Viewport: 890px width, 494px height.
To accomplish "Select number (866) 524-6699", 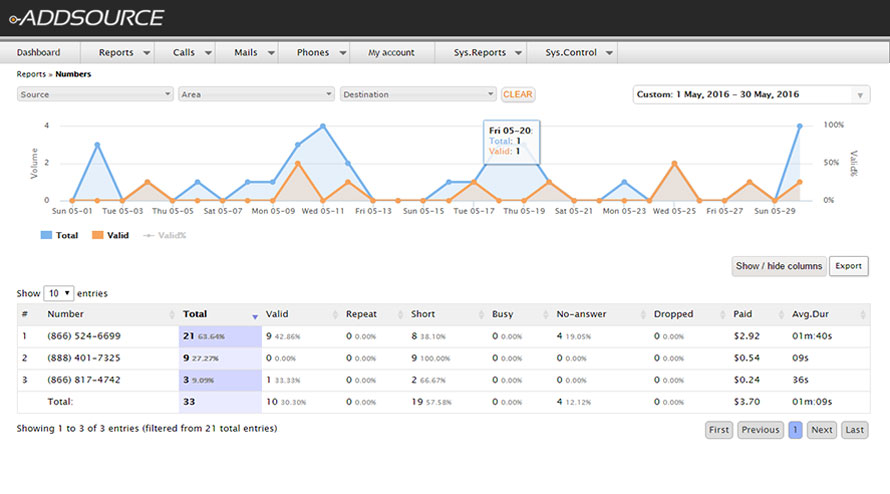I will pyautogui.click(x=84, y=336).
